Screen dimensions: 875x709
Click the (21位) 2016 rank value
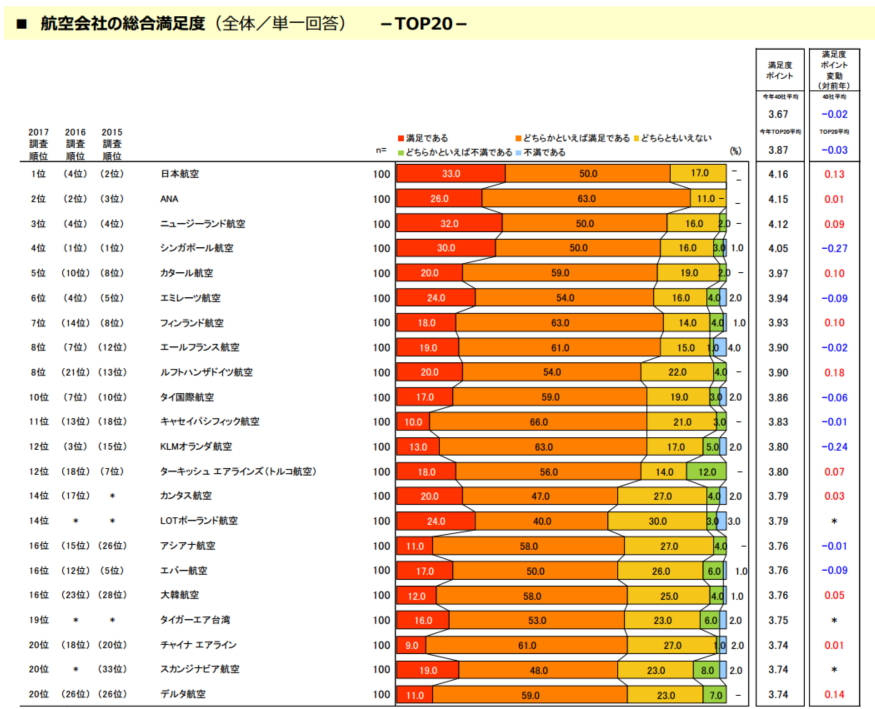tap(75, 373)
